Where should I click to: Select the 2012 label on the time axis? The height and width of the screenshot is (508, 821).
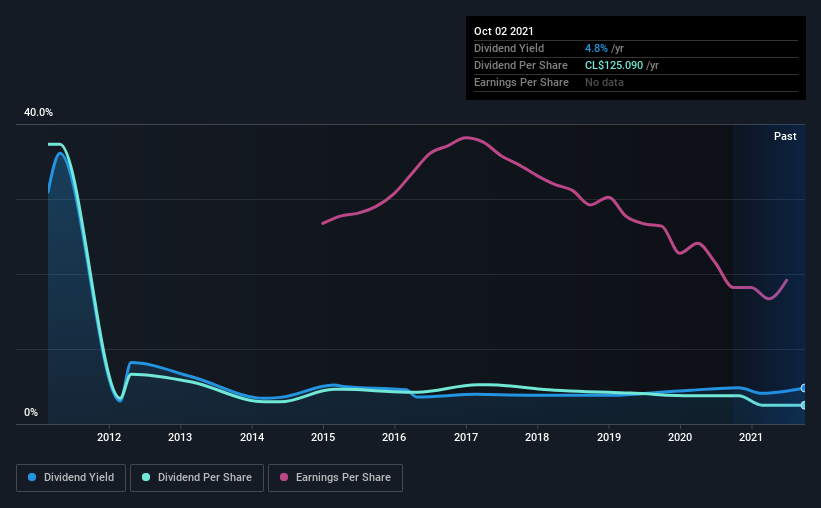(109, 437)
